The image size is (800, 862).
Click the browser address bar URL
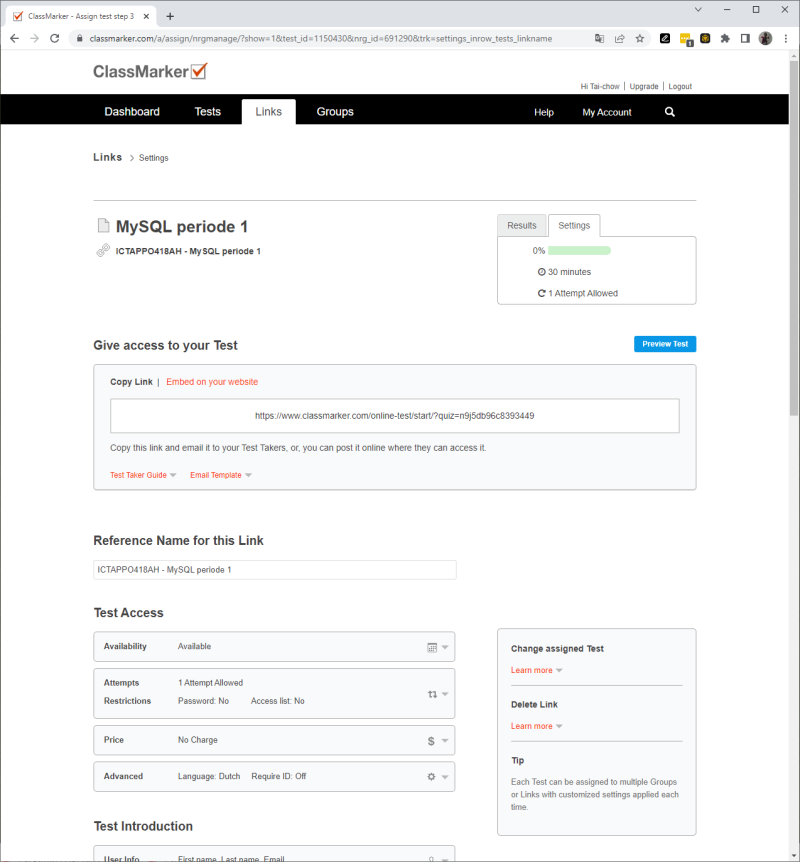[321, 38]
